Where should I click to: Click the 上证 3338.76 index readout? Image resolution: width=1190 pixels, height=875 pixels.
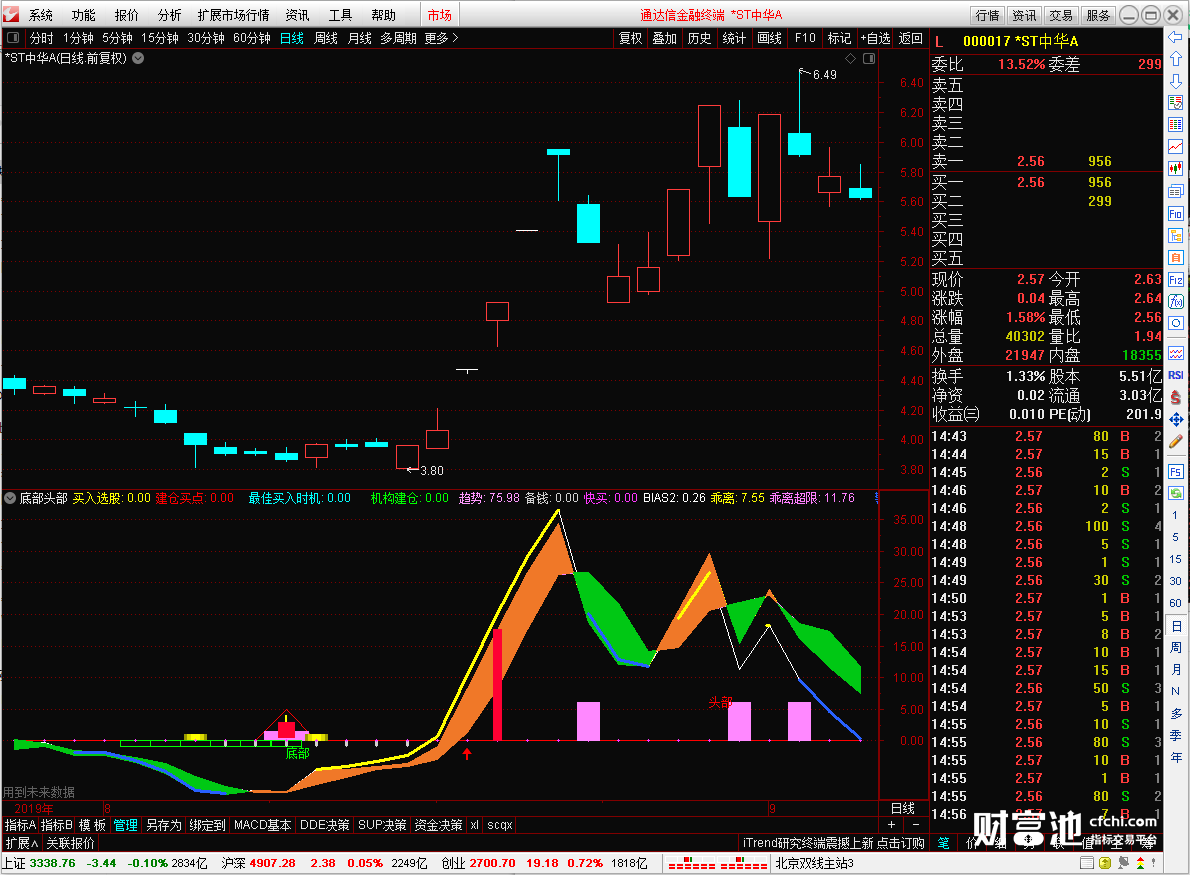point(39,864)
